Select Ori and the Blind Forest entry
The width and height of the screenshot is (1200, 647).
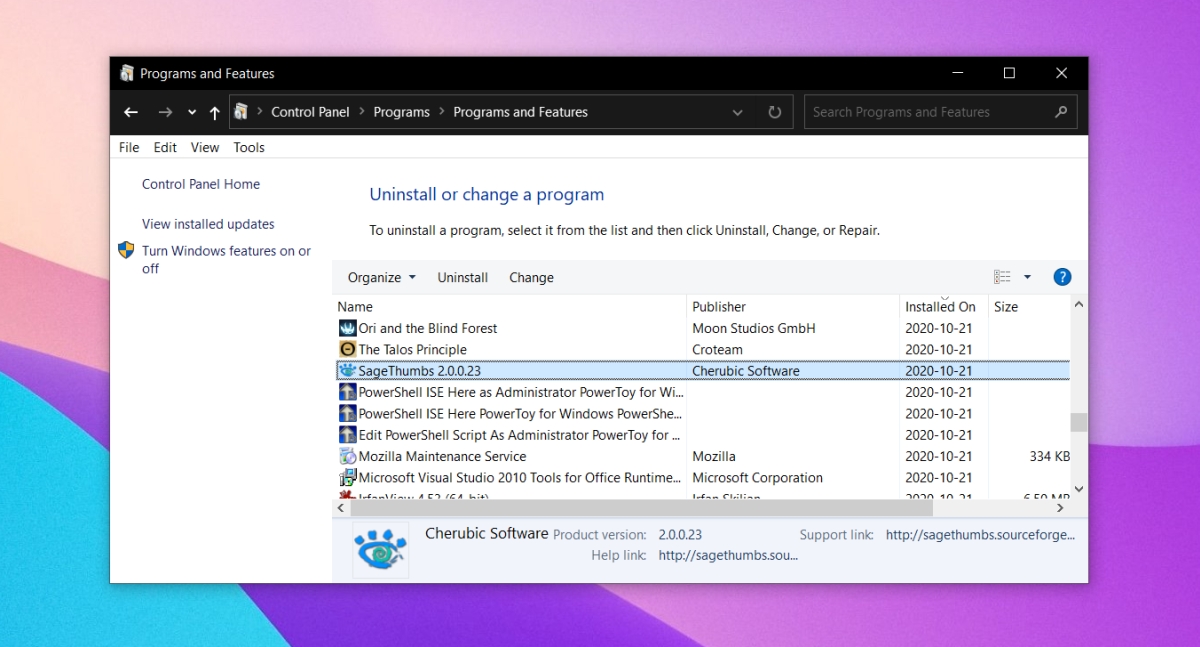(x=701, y=328)
